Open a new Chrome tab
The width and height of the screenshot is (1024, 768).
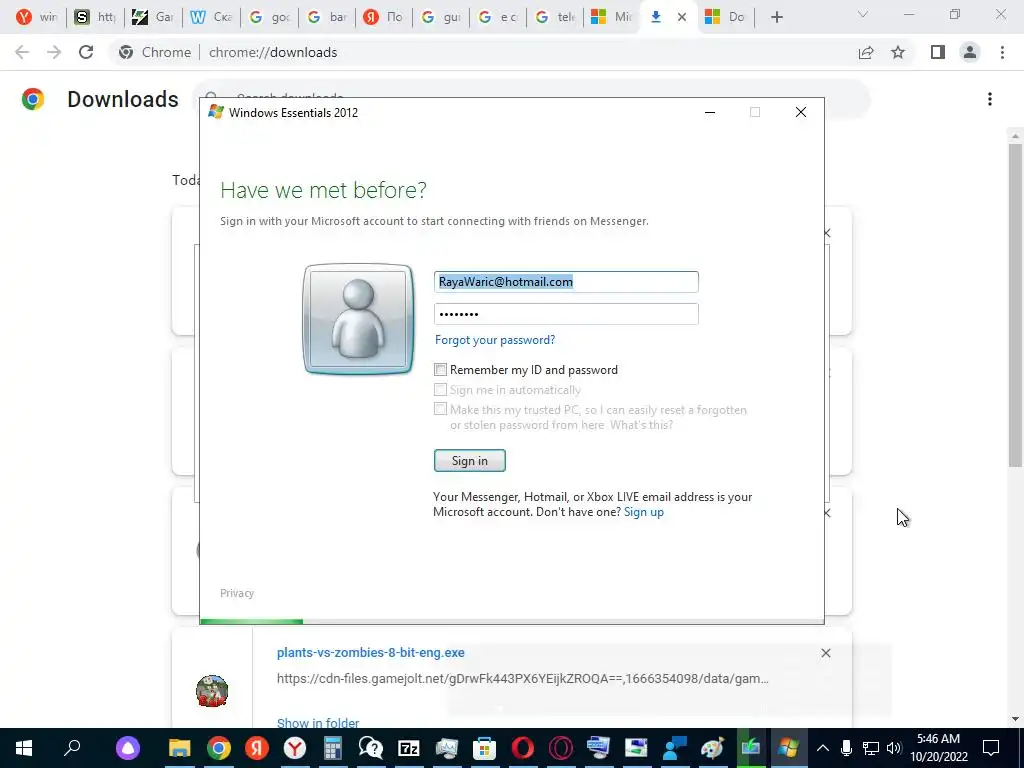(776, 17)
